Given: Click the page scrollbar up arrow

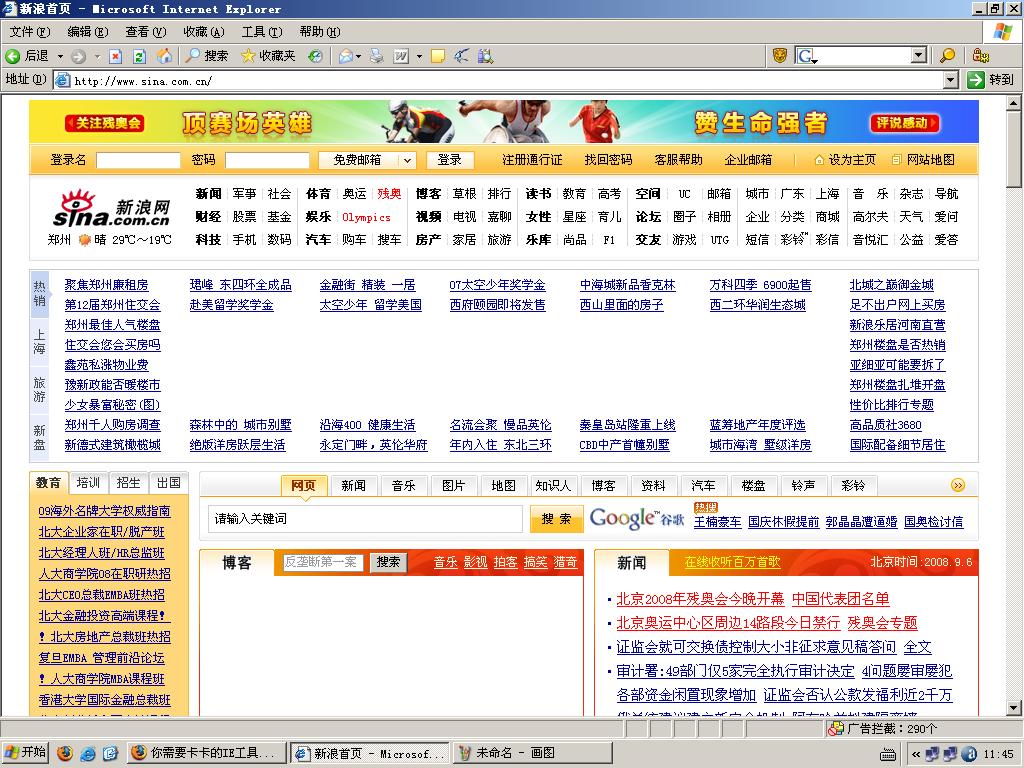Looking at the screenshot, I should pos(1014,103).
